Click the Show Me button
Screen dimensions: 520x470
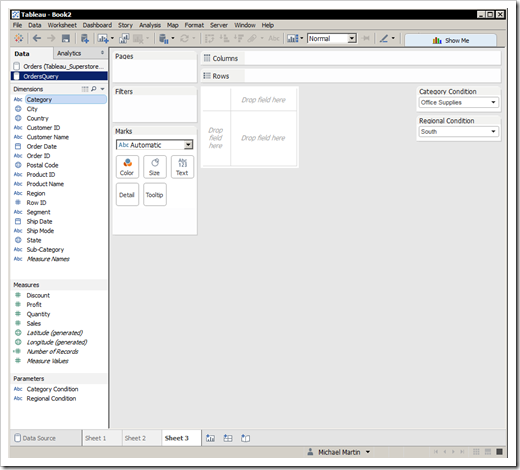point(451,40)
